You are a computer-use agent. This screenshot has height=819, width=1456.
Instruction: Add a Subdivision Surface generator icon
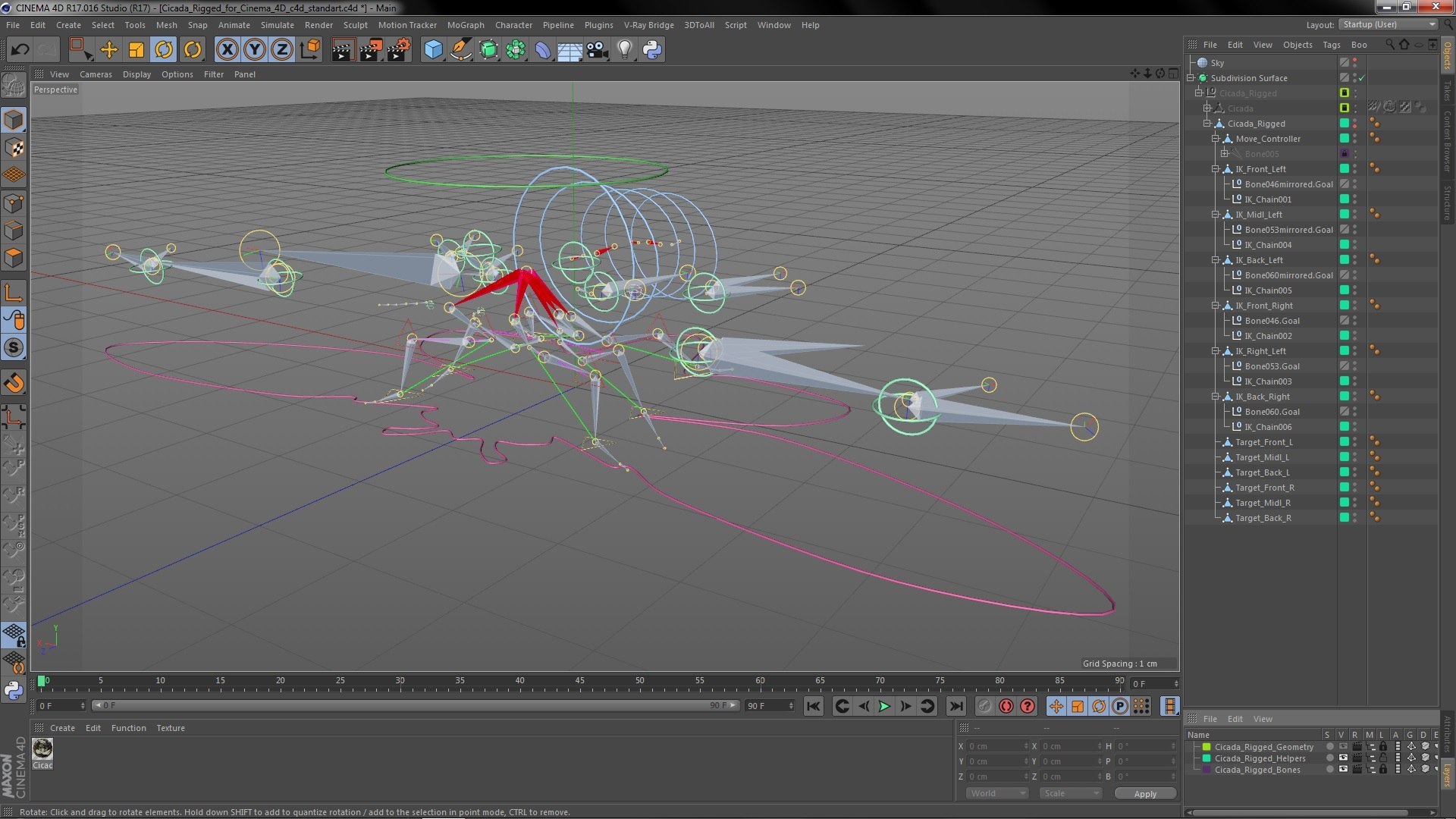(488, 50)
